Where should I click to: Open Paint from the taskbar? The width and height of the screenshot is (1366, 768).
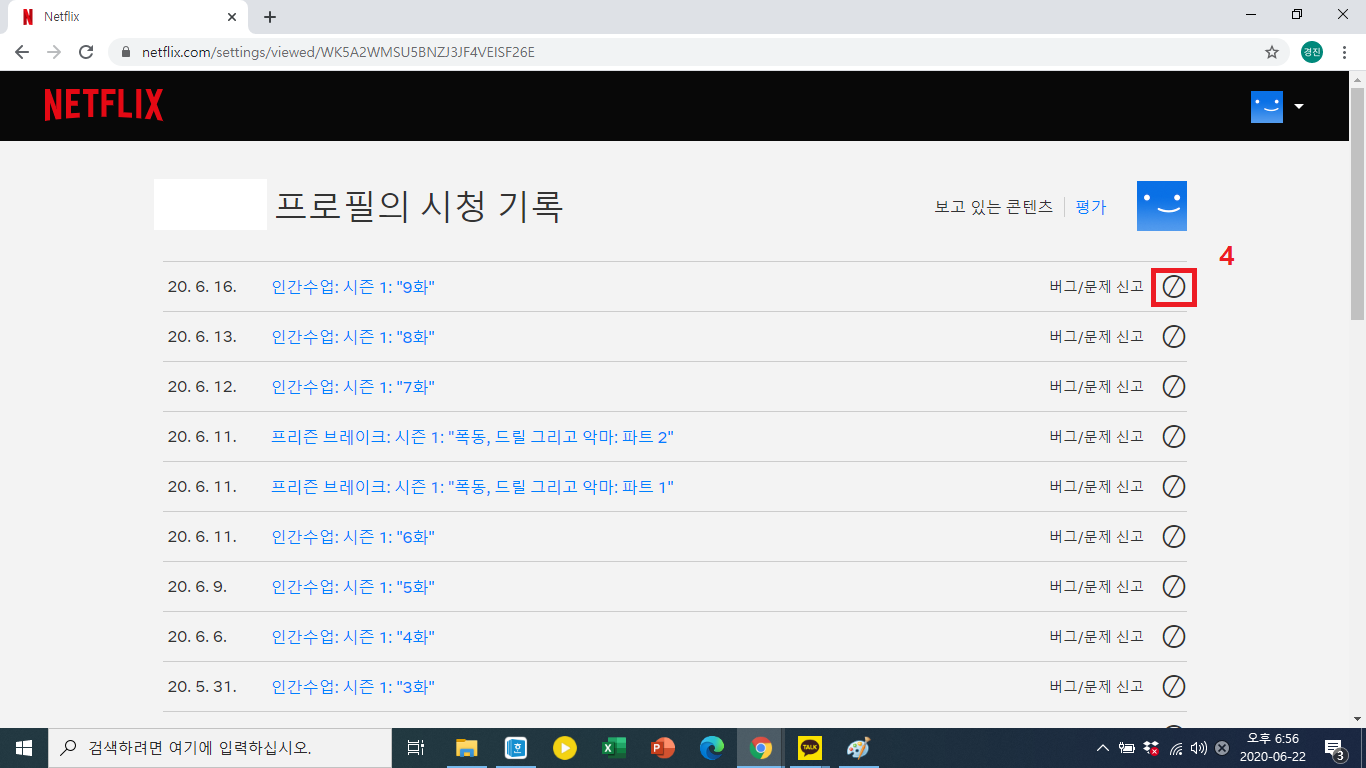click(x=858, y=747)
